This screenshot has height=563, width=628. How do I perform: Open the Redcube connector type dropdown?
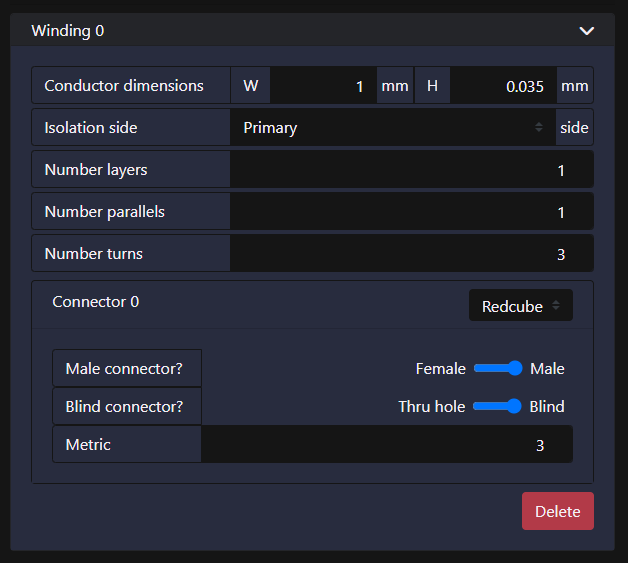click(521, 306)
